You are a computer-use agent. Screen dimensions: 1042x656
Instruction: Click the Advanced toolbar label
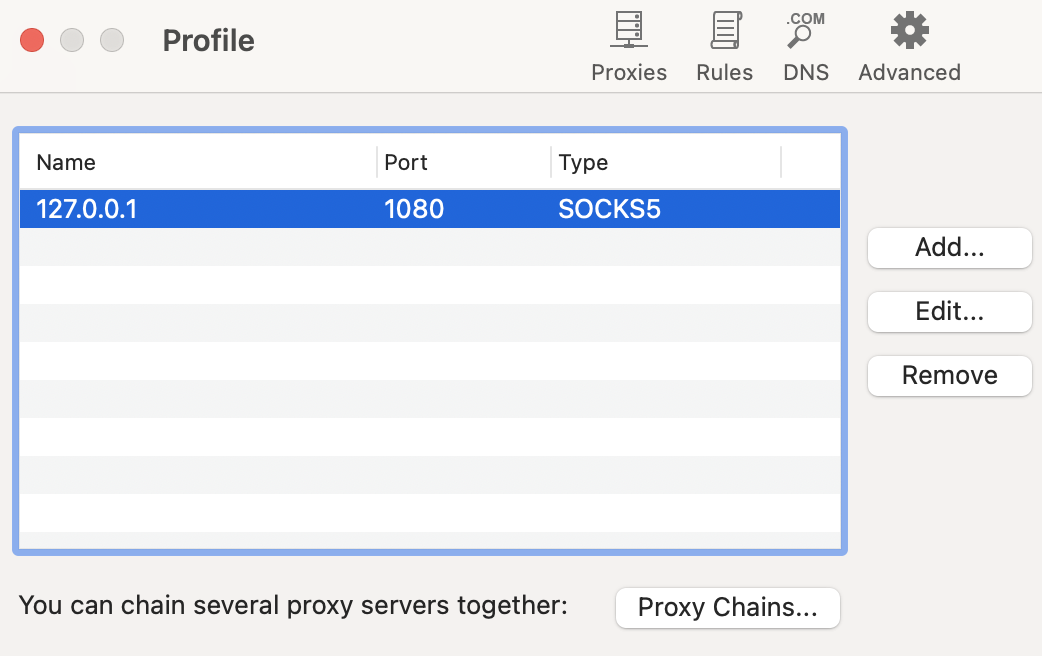coord(909,73)
